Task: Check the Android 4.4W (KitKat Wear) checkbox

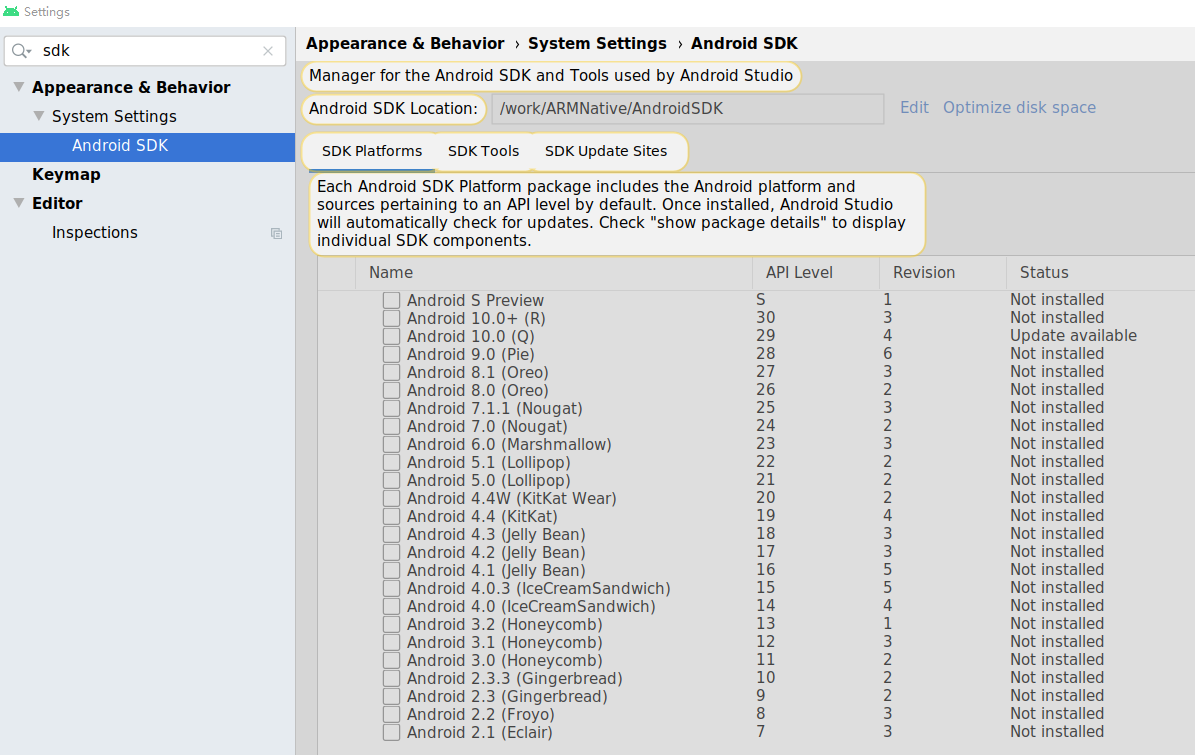Action: tap(391, 498)
